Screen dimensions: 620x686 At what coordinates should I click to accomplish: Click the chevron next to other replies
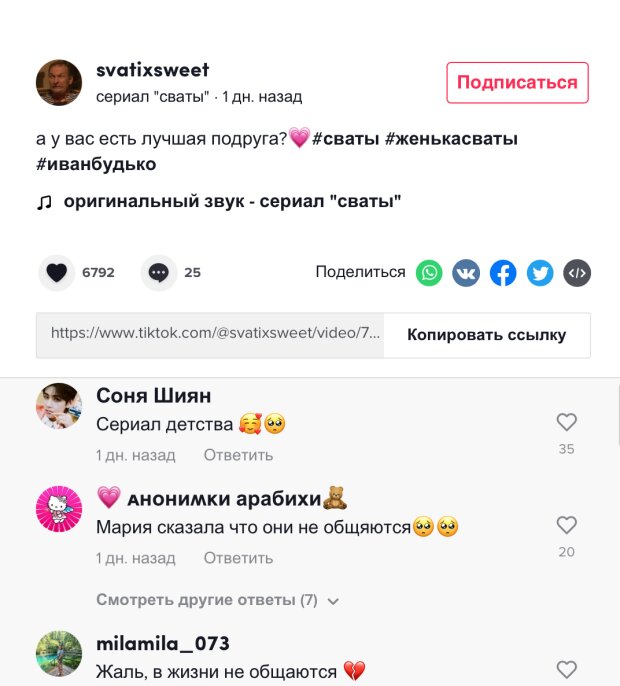[x=333, y=601]
